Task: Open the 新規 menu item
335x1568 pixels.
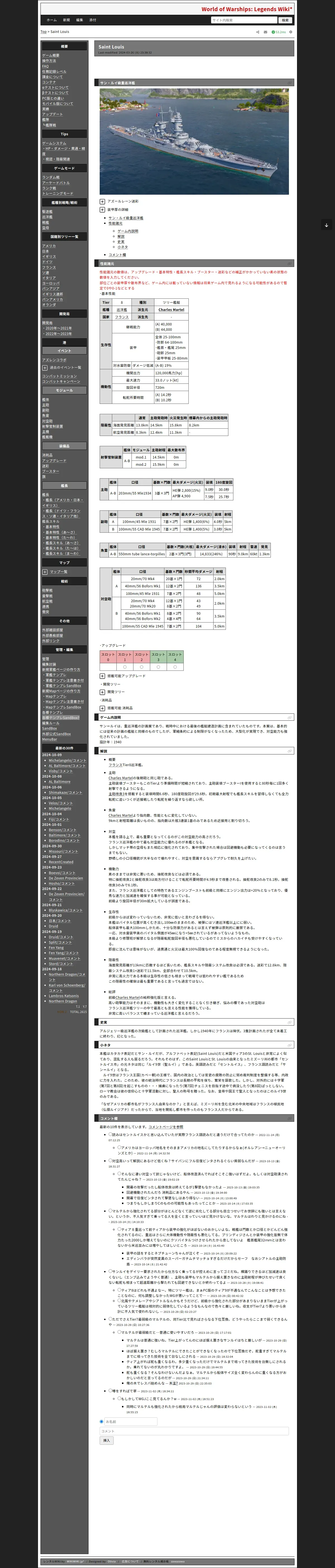Action: 66,20
